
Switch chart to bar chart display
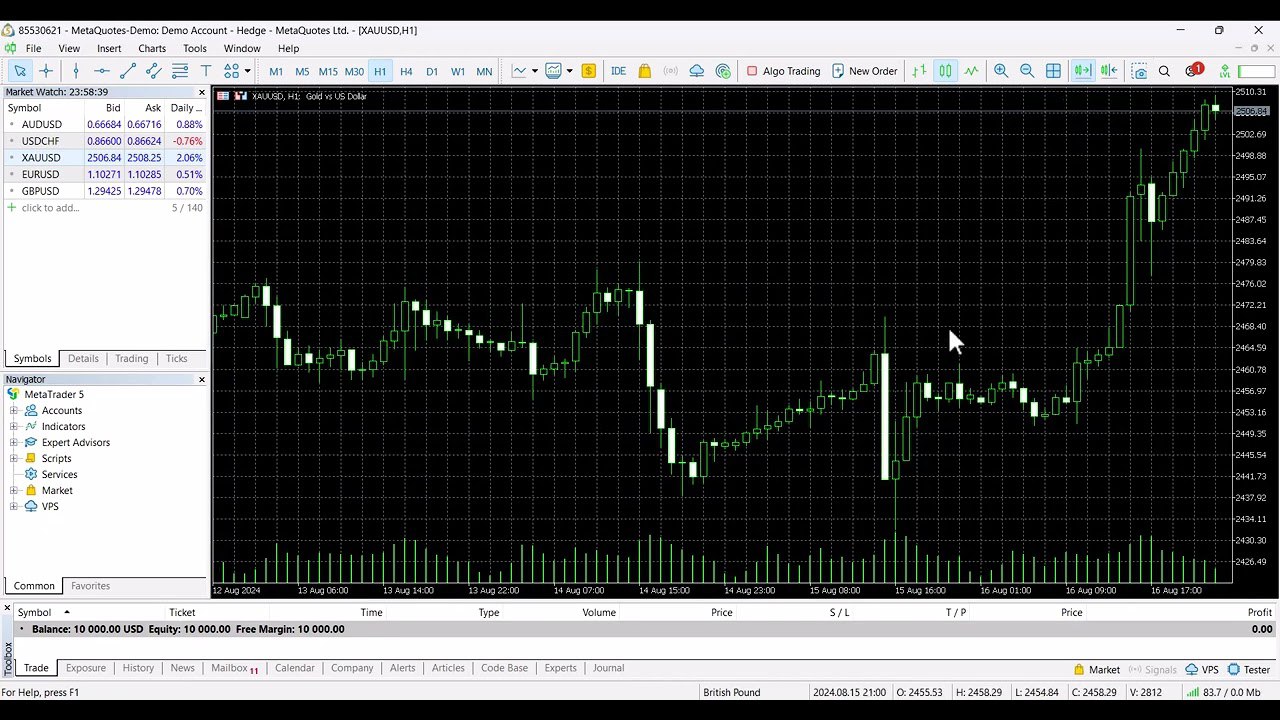[919, 71]
